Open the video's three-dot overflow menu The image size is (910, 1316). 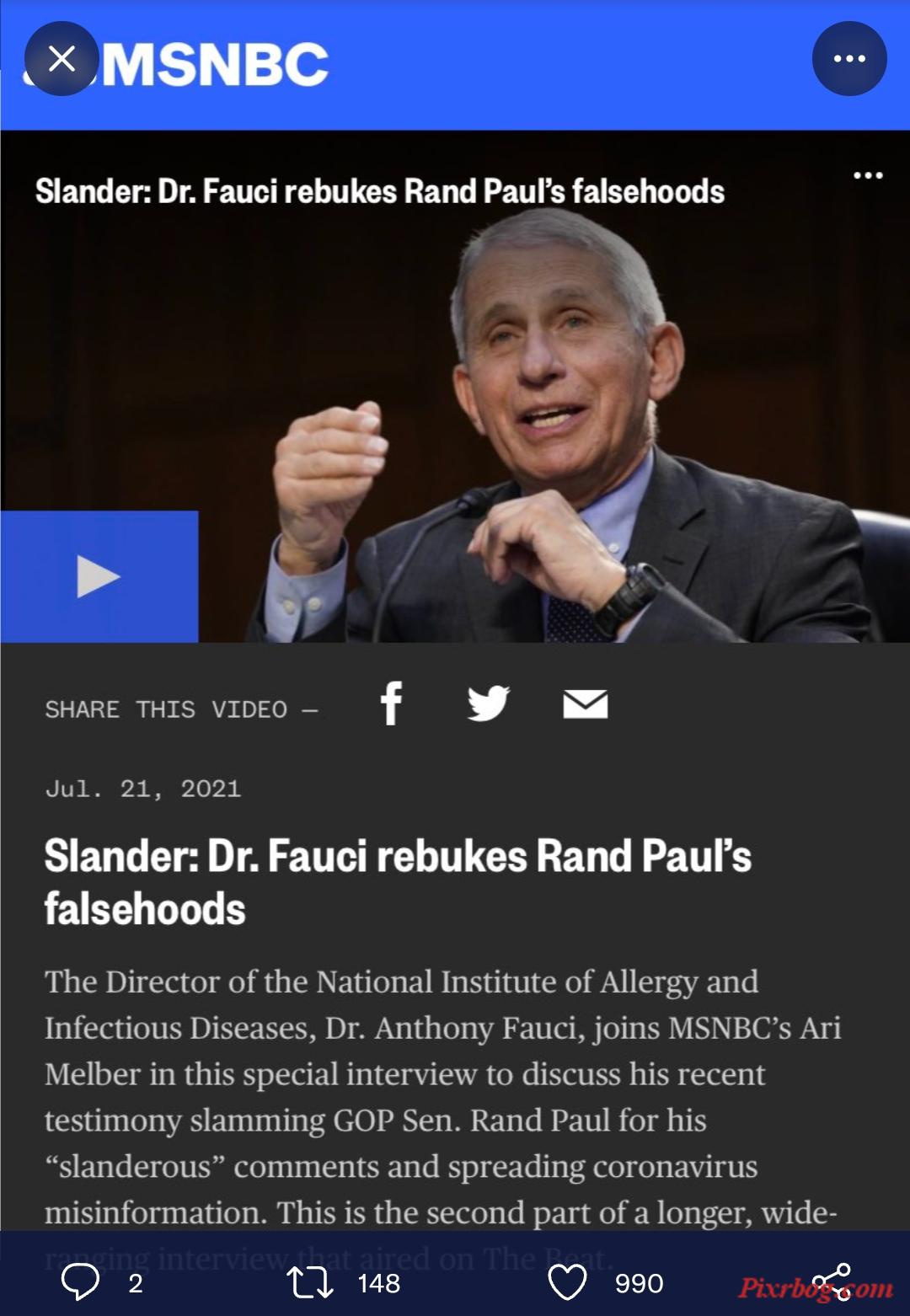(x=868, y=175)
